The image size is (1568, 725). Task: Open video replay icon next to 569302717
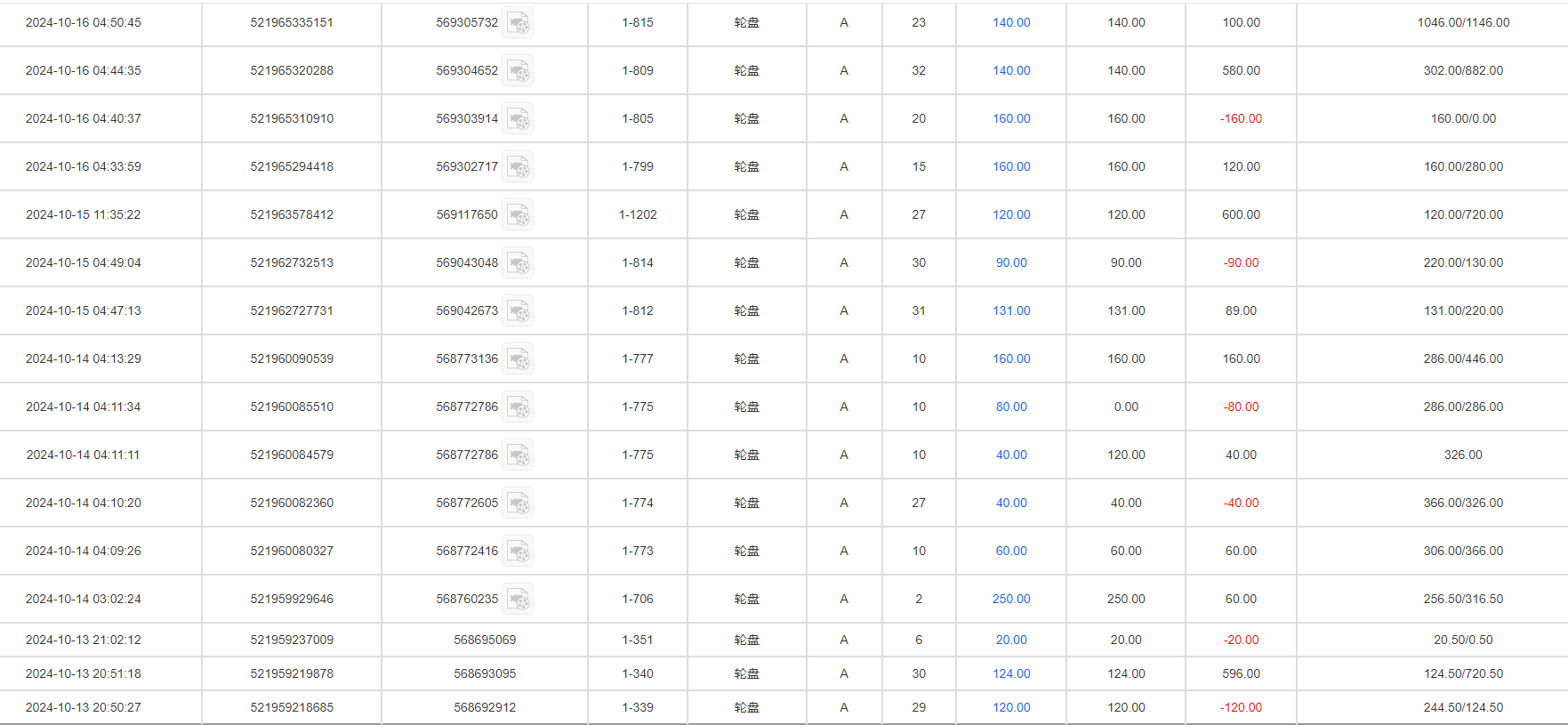coord(518,167)
